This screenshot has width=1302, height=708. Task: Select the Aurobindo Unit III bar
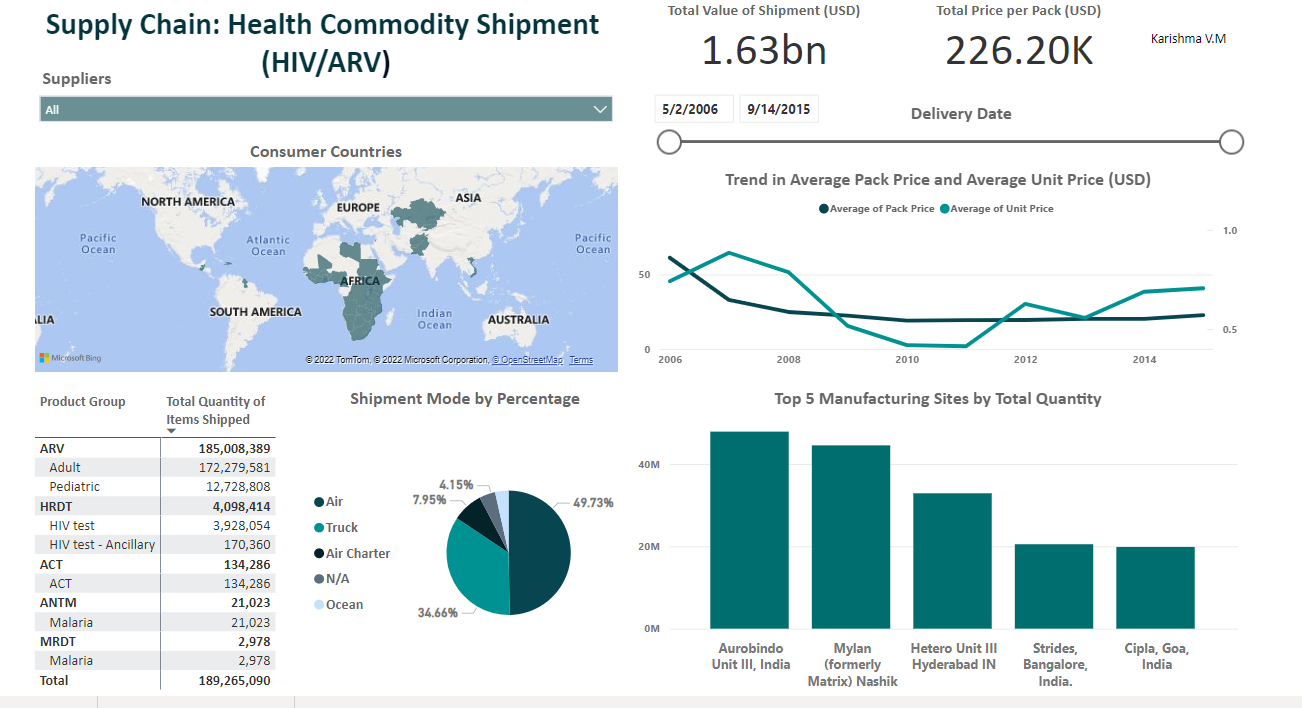tap(751, 530)
